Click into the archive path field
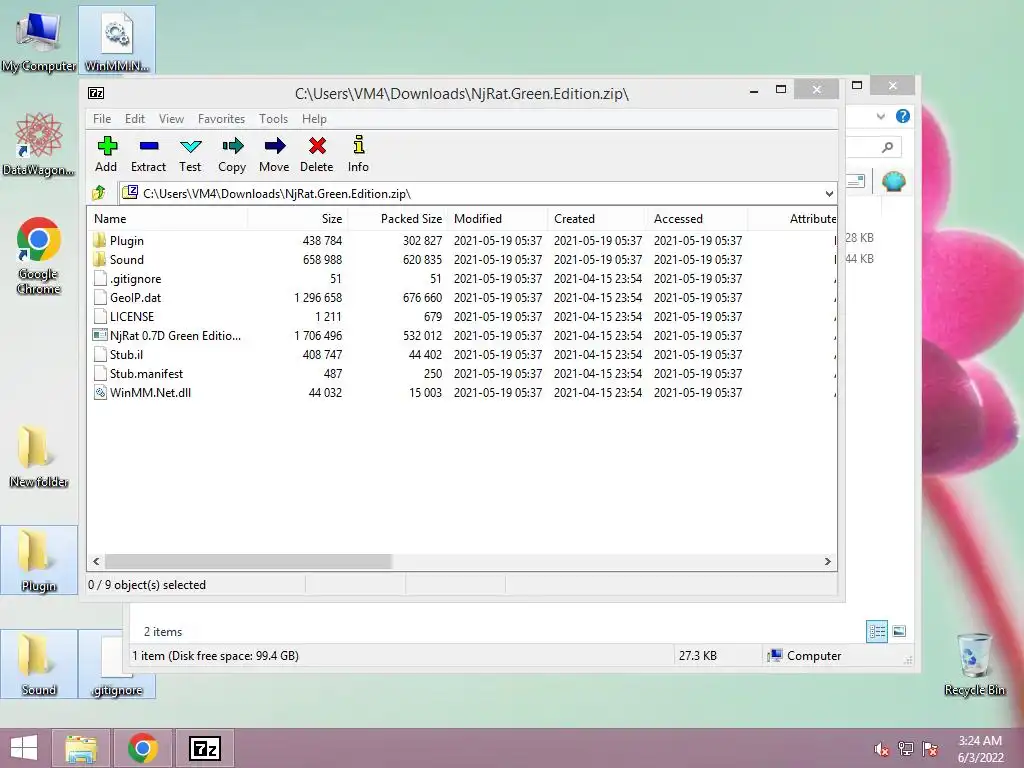 pos(470,193)
